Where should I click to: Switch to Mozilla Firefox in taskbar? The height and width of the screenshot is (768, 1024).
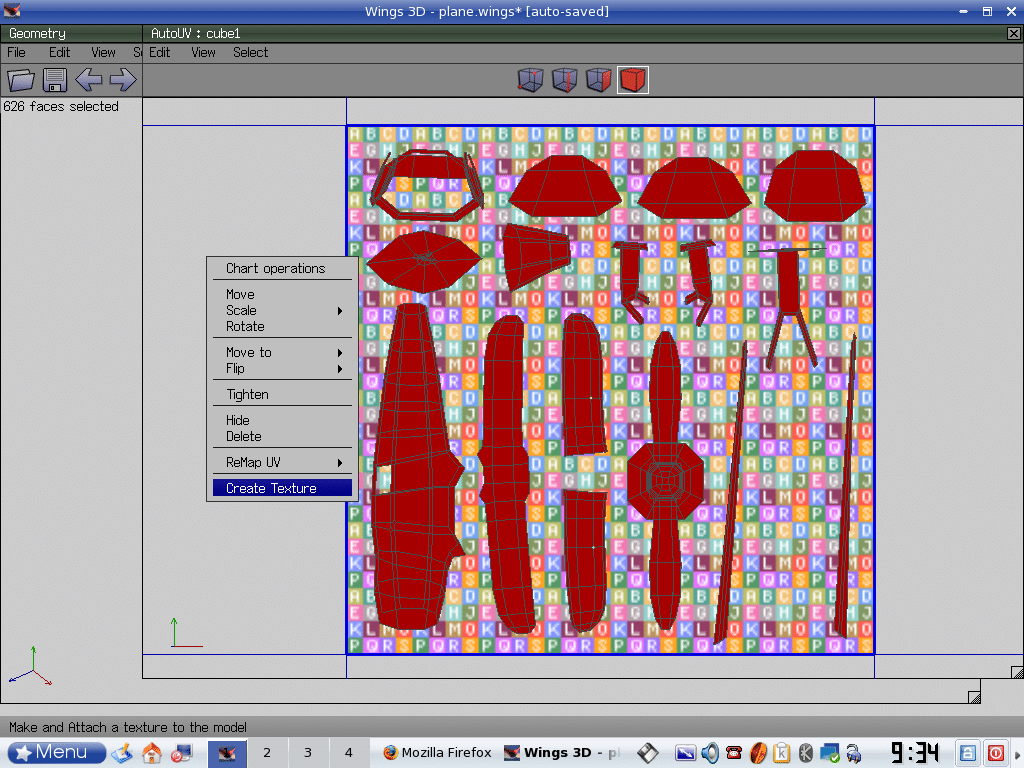pos(437,753)
